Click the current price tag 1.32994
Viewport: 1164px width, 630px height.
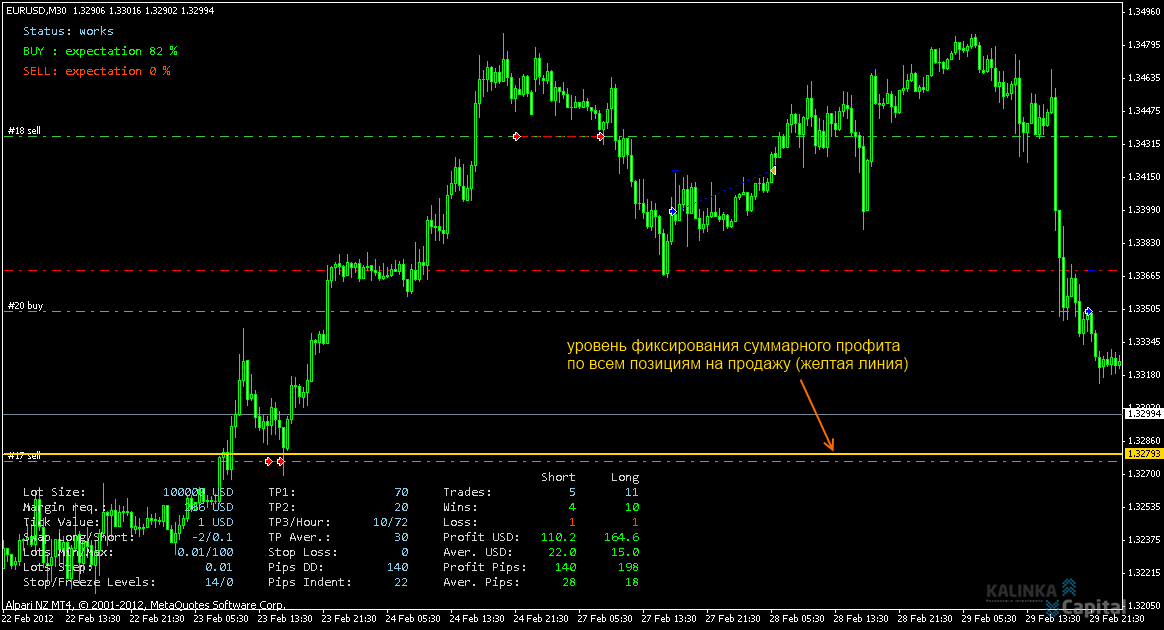coord(1143,413)
